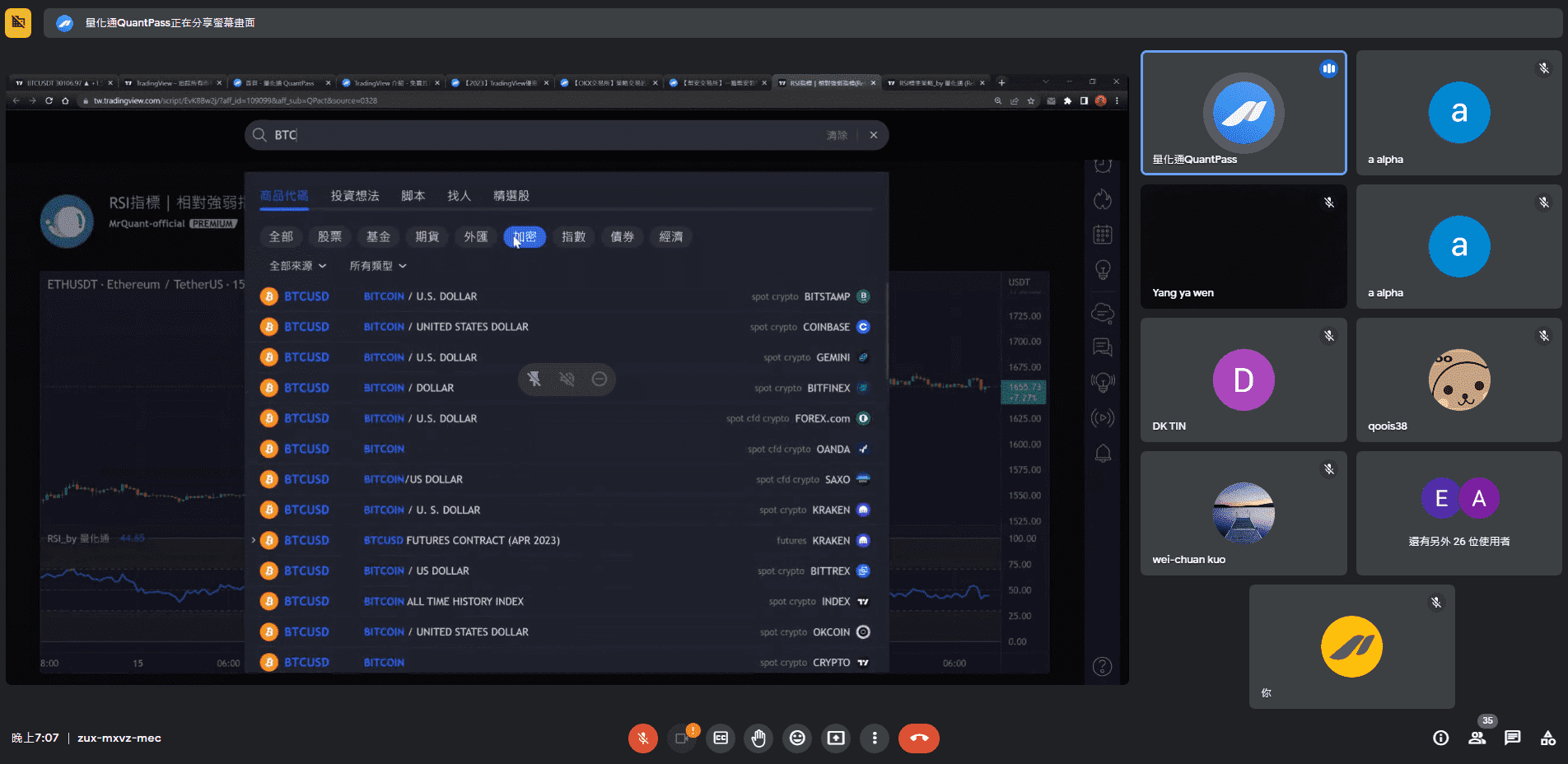Close the symbol search dialog
This screenshot has height=764, width=1568.
(x=874, y=135)
